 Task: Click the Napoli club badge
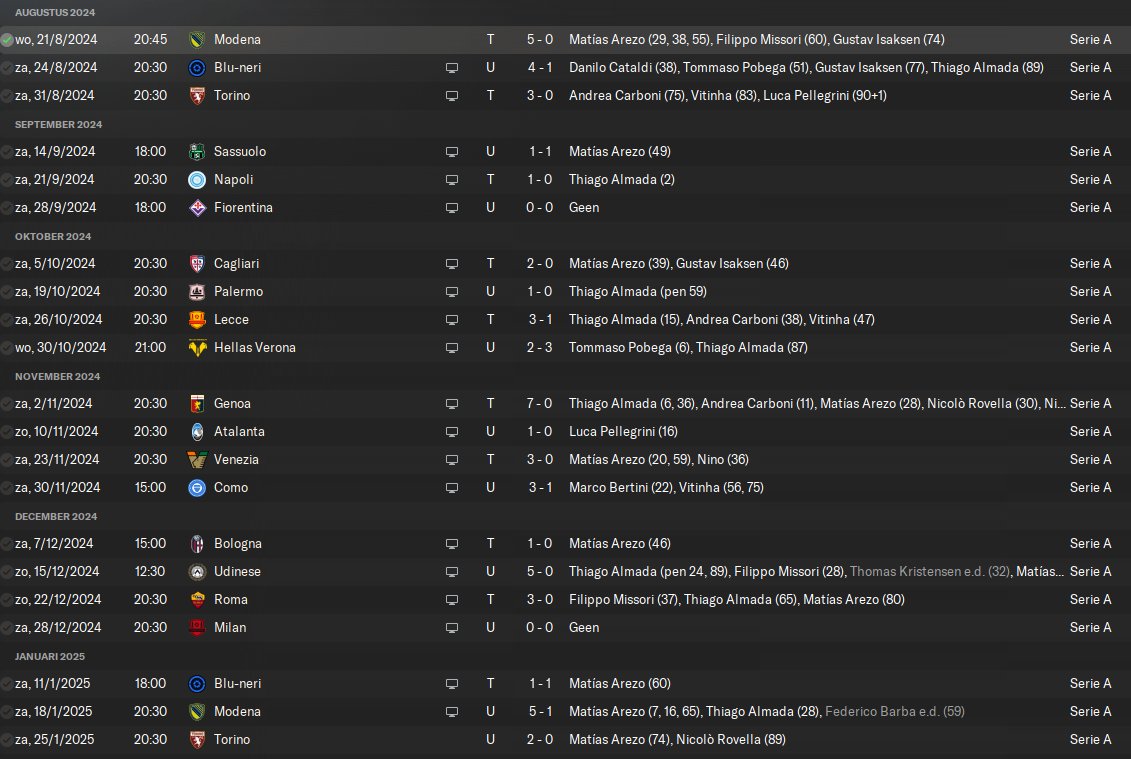click(x=197, y=180)
